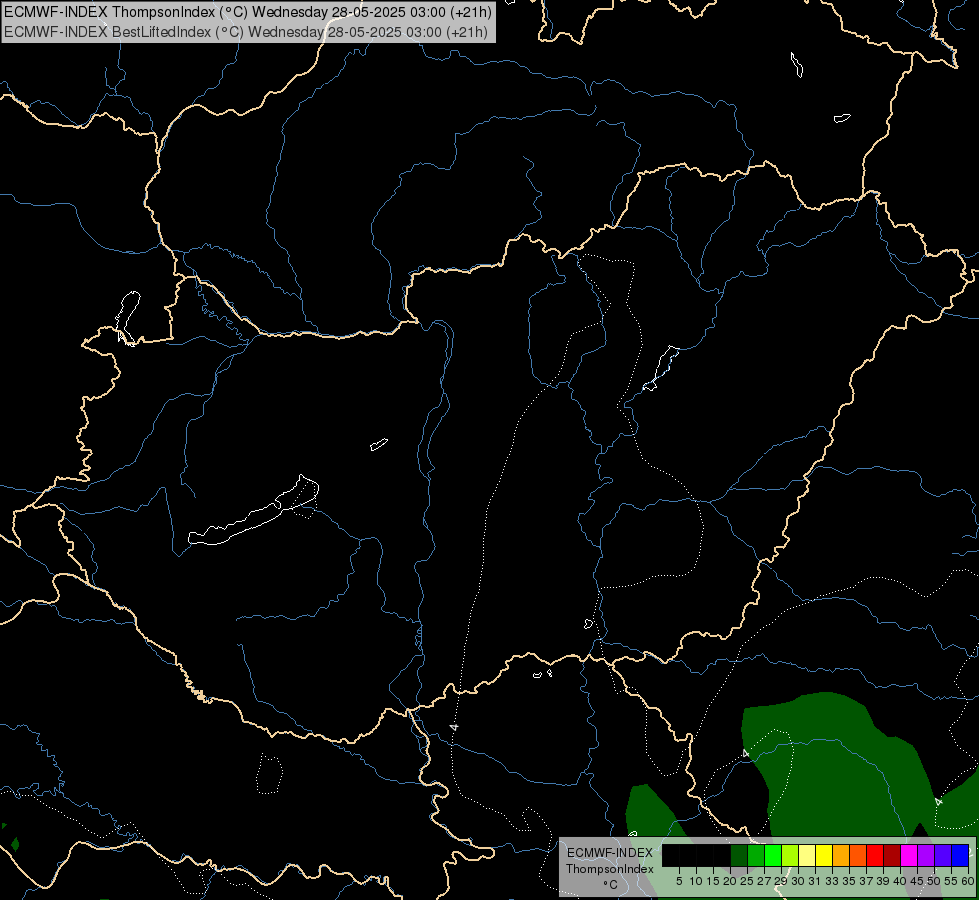Click the legend tick value '40'
This screenshot has width=979, height=900.
[x=900, y=881]
